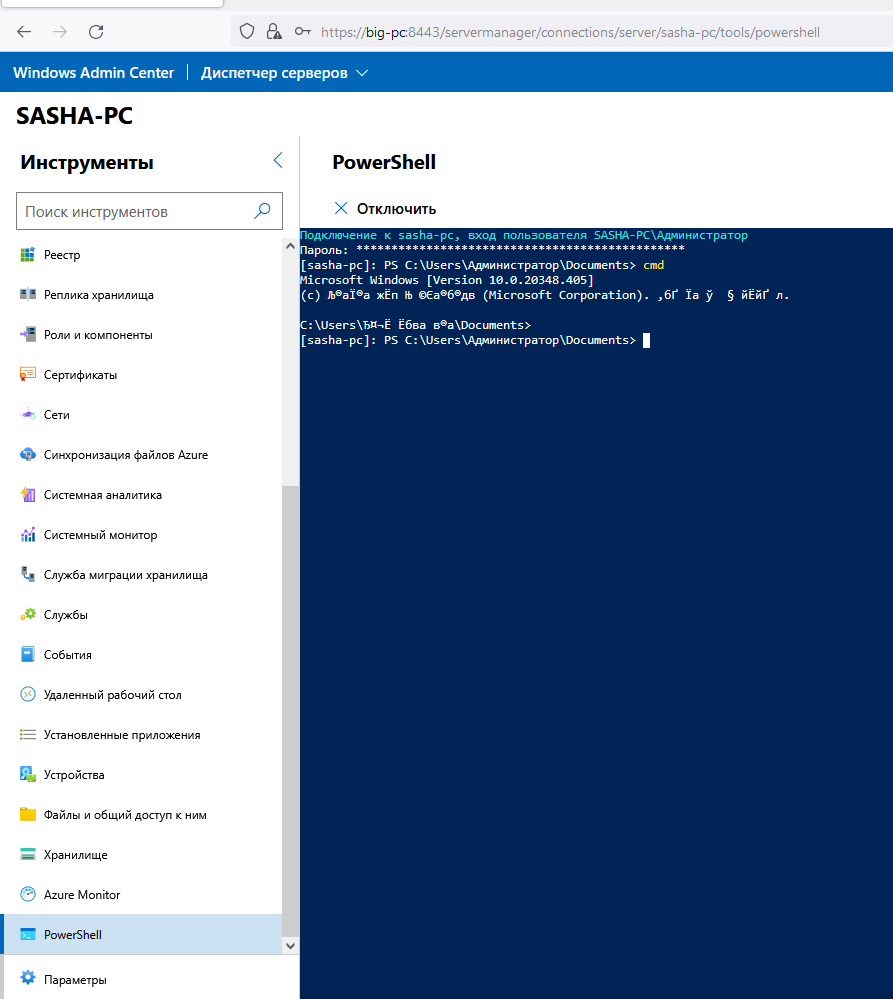Click the PowerShell page heading
The height and width of the screenshot is (999, 893).
[x=384, y=162]
